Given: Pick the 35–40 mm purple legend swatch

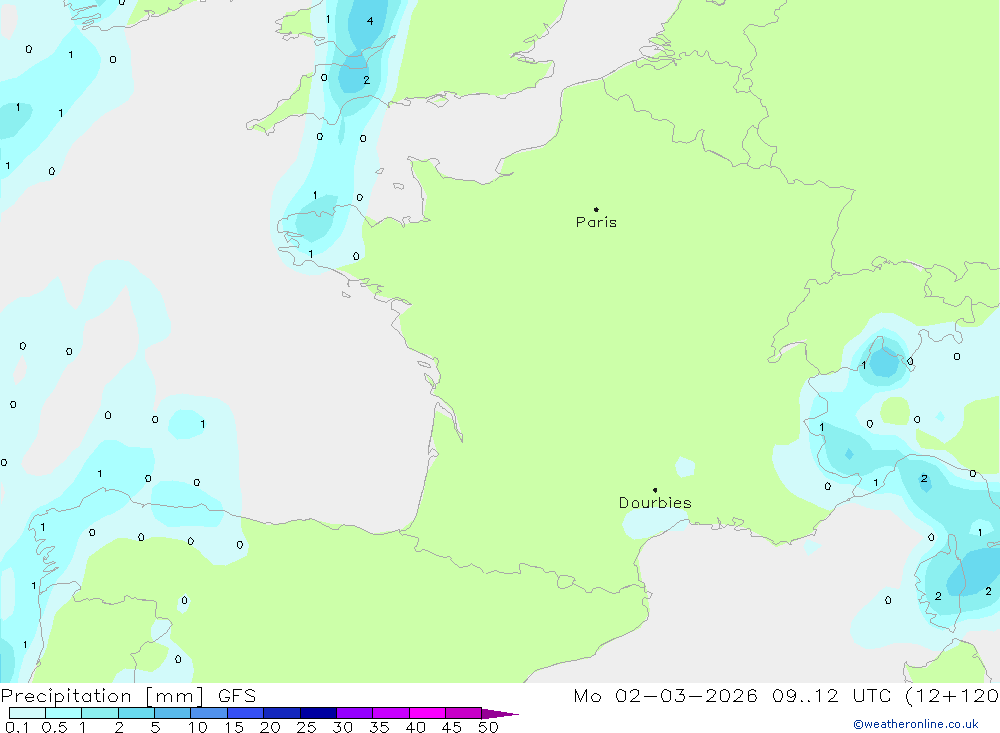Looking at the screenshot, I should pos(390,713).
